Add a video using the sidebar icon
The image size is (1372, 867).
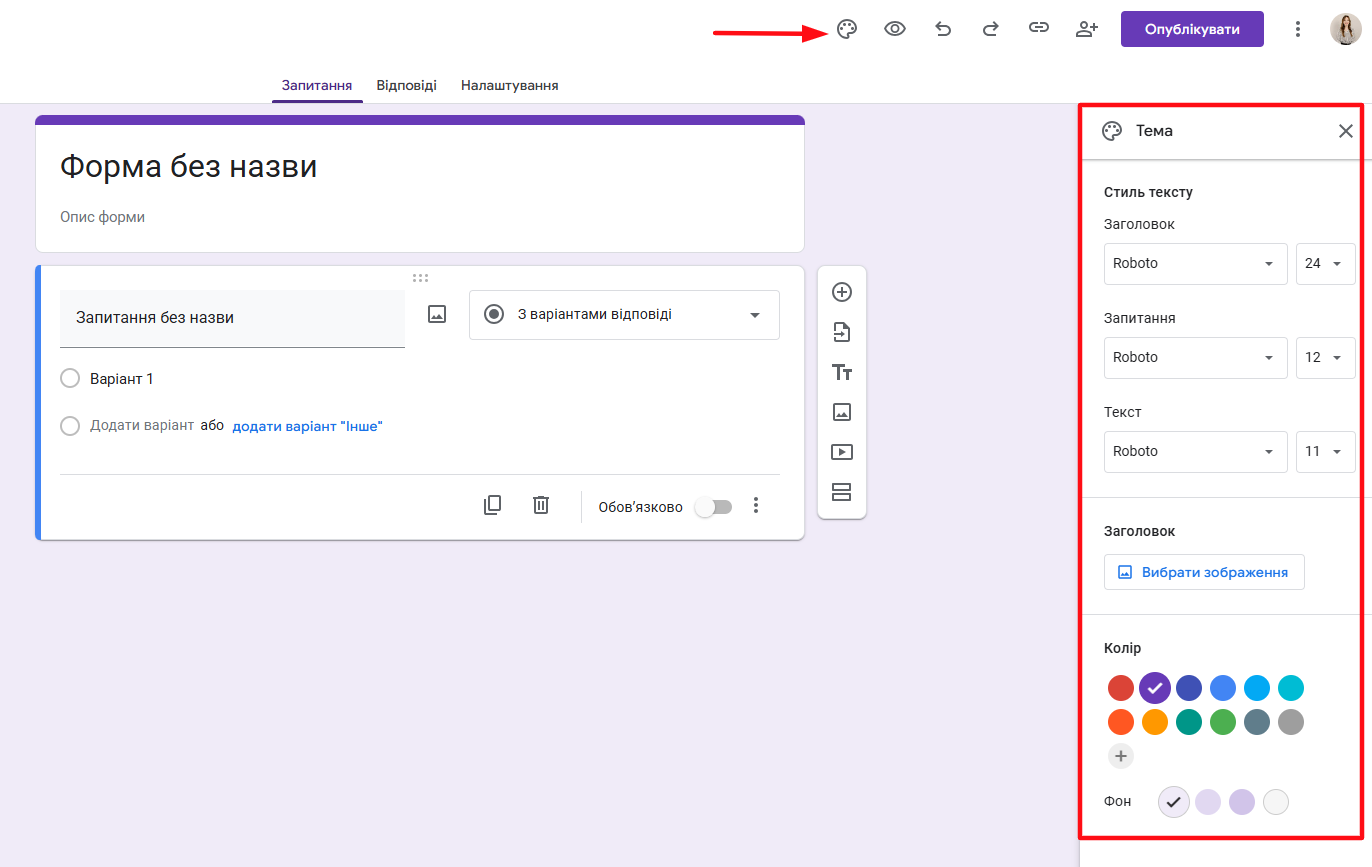[841, 452]
